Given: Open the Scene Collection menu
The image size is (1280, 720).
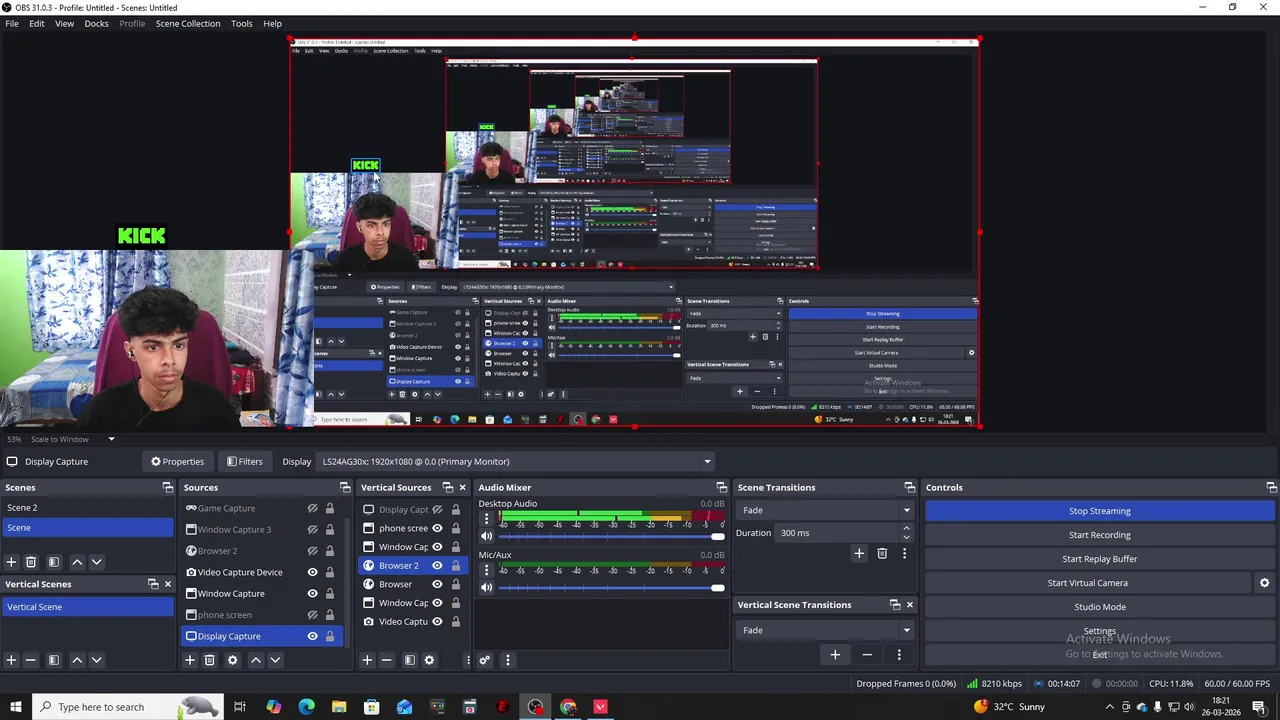Looking at the screenshot, I should point(188,23).
